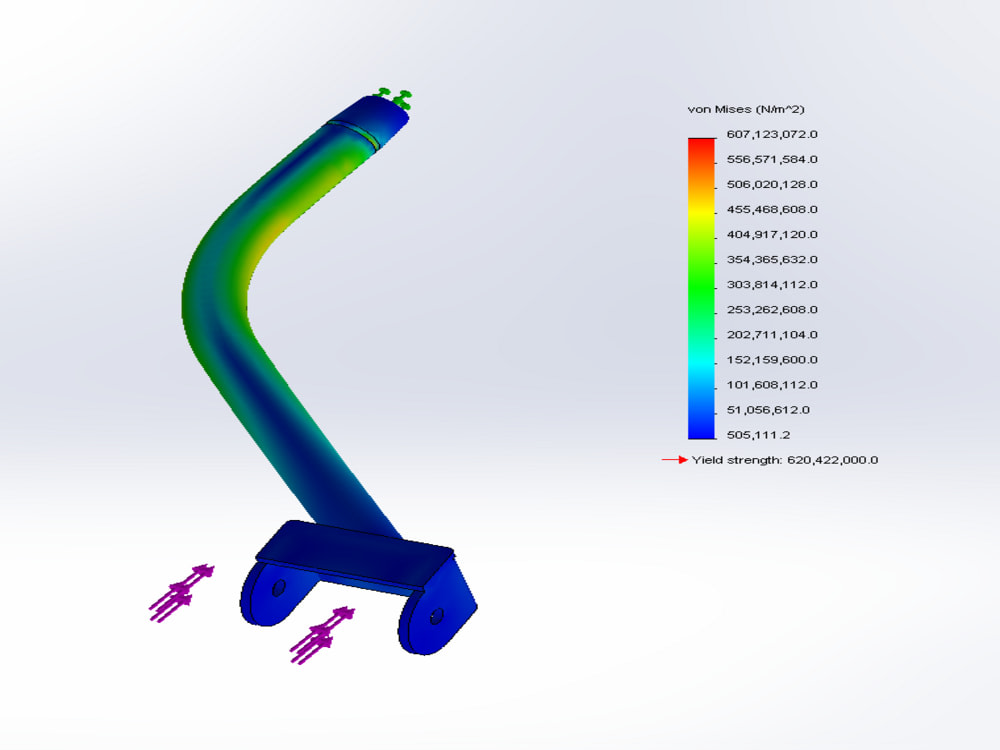Click the legend value 404,917,120.0
Screen dimensions: 1000x750
772,234
